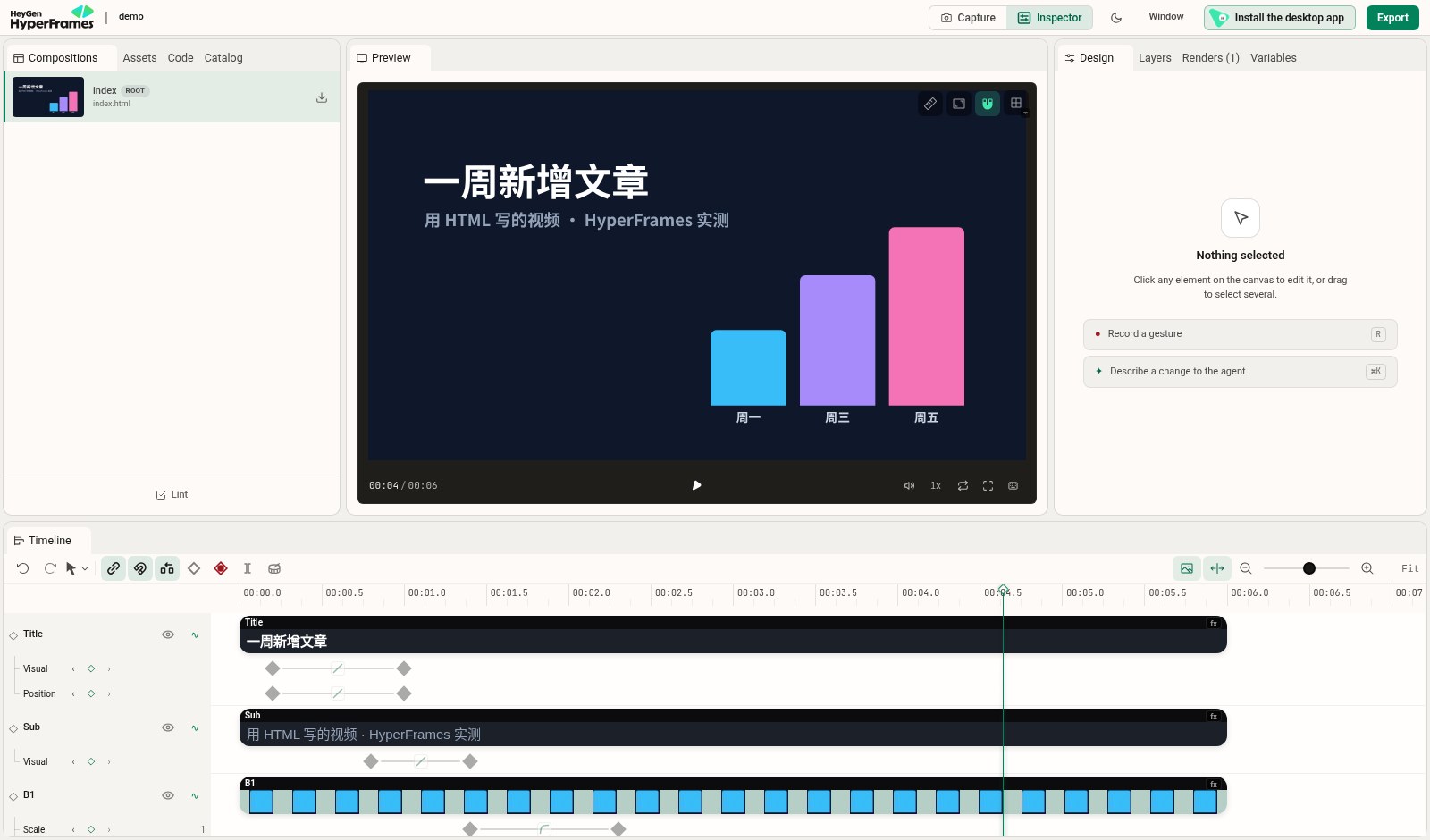This screenshot has height=840, width=1430.
Task: Click the ruler measure icon on preview
Action: click(x=930, y=104)
